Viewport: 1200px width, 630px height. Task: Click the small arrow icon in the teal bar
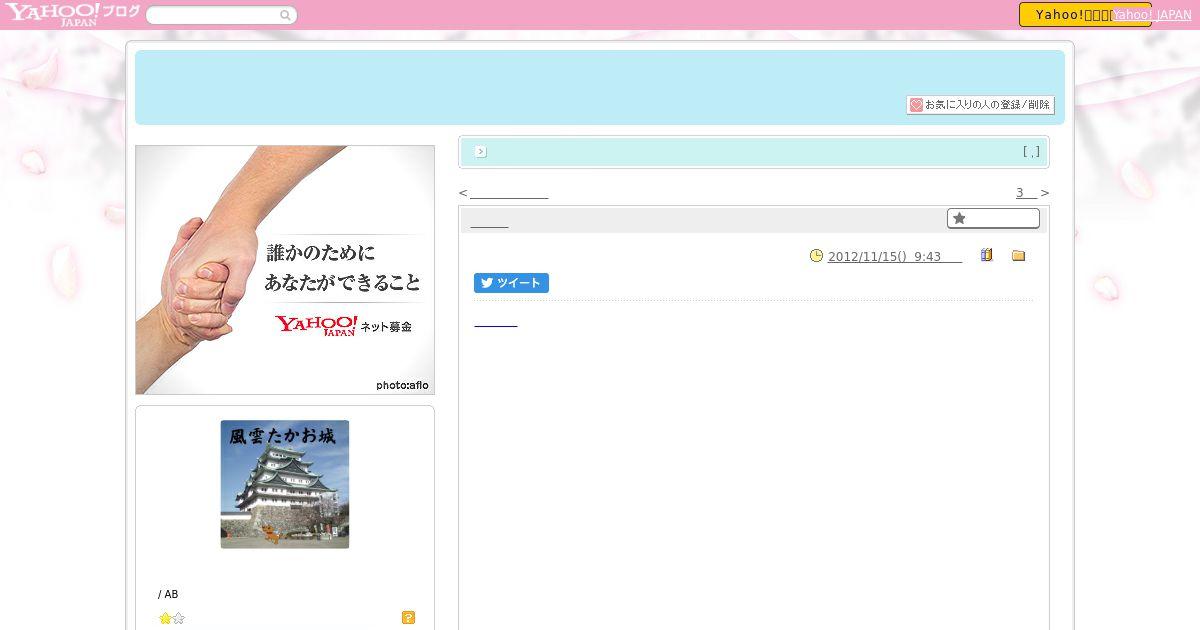pos(481,152)
